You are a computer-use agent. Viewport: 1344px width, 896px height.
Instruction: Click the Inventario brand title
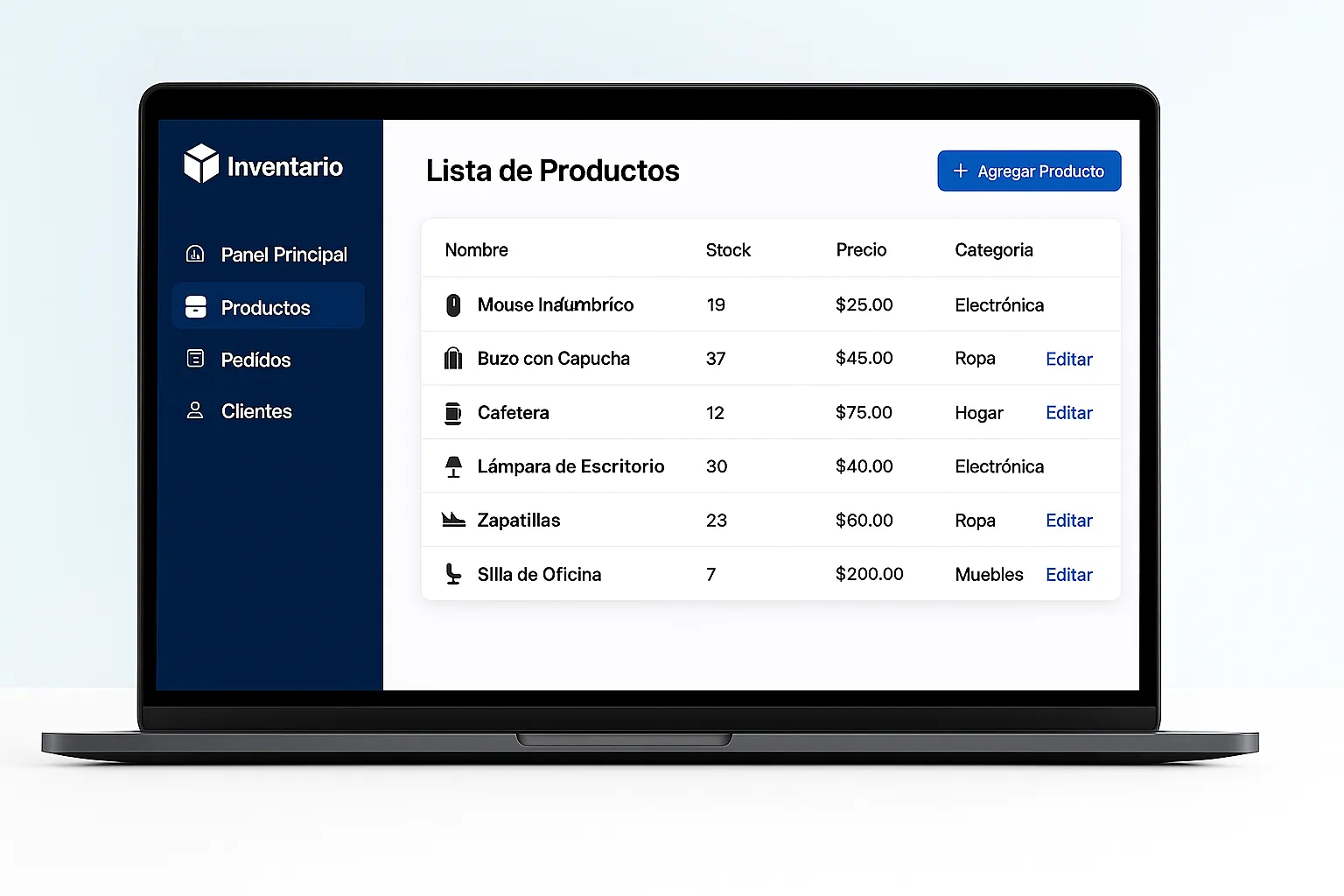[285, 166]
